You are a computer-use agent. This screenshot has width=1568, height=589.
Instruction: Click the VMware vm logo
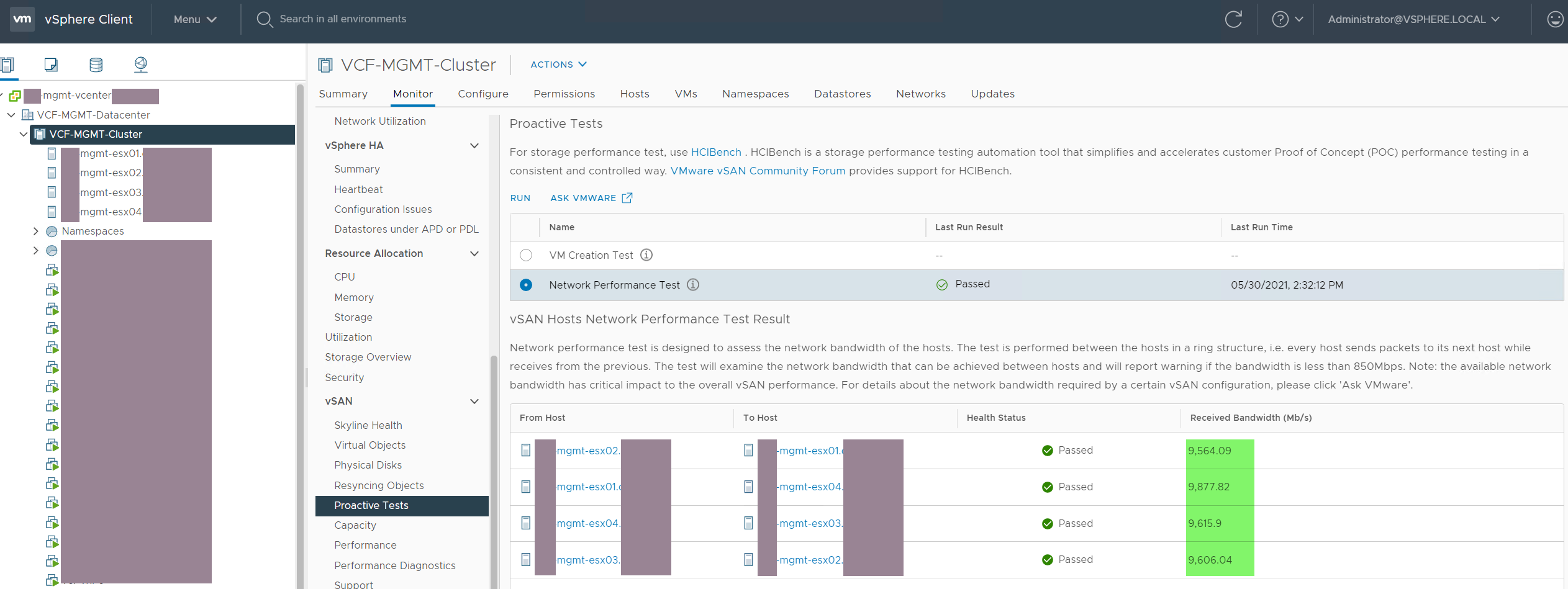click(22, 19)
